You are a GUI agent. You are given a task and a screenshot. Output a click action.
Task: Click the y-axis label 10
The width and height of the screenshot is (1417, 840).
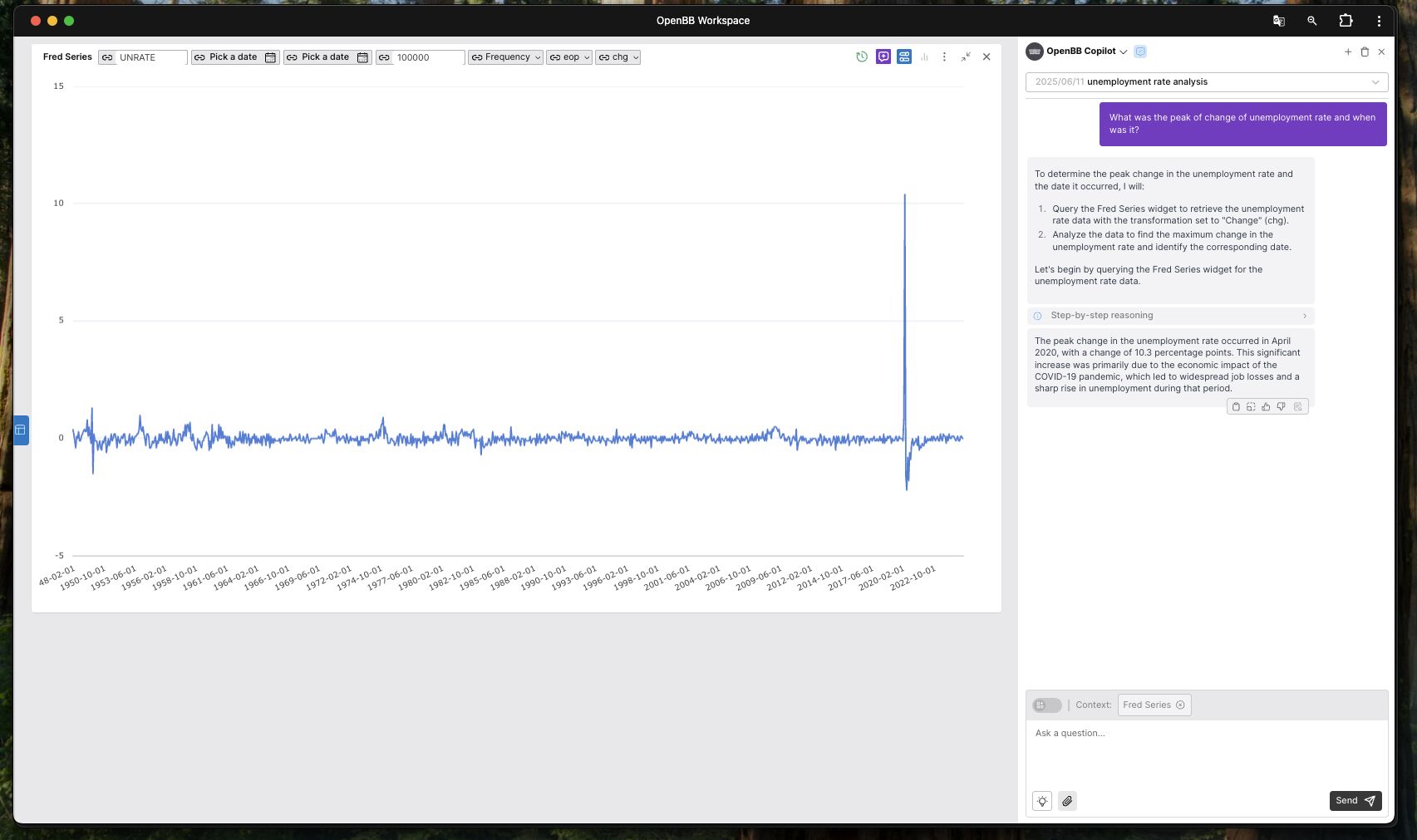58,203
